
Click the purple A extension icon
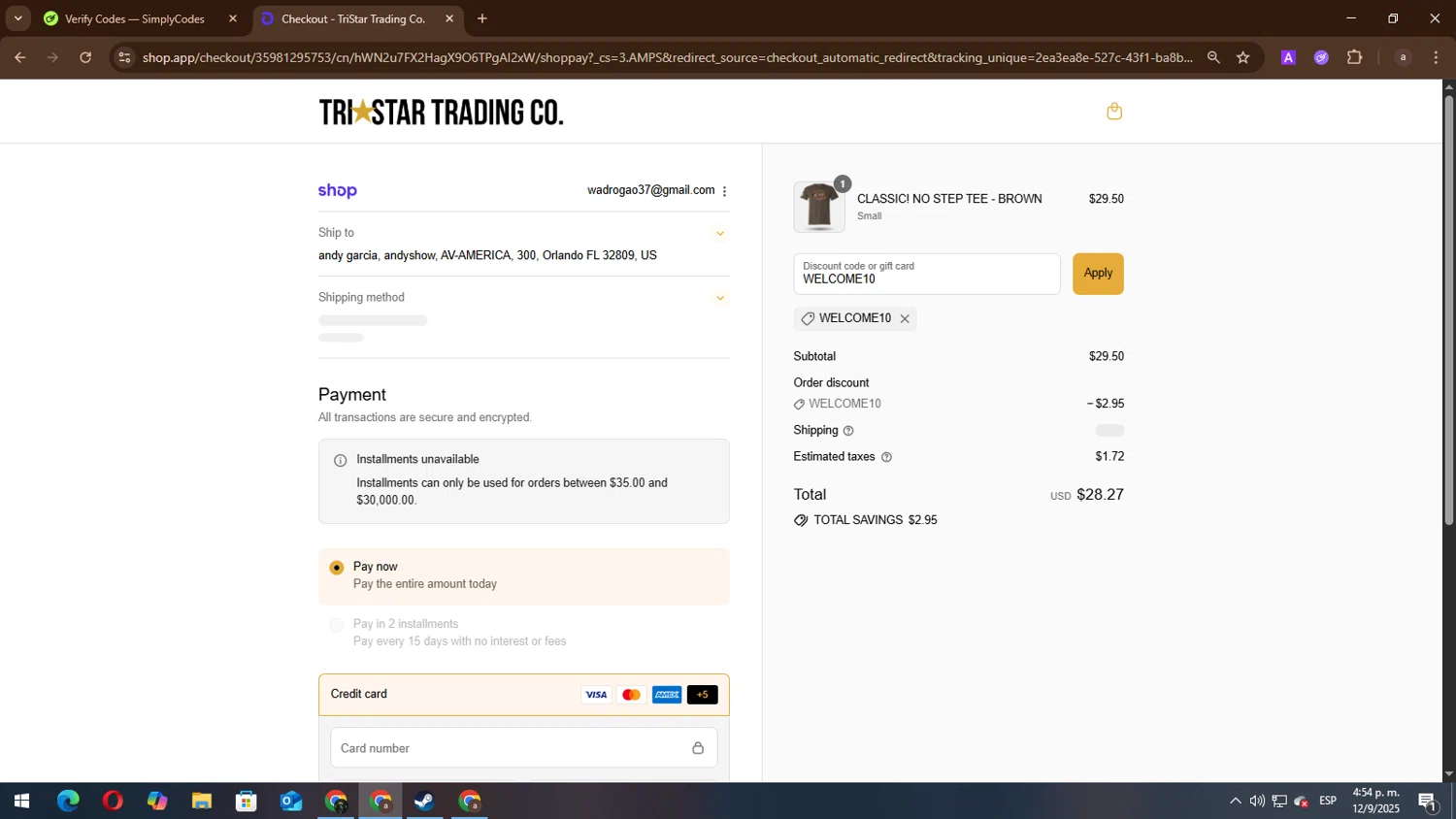click(1288, 58)
